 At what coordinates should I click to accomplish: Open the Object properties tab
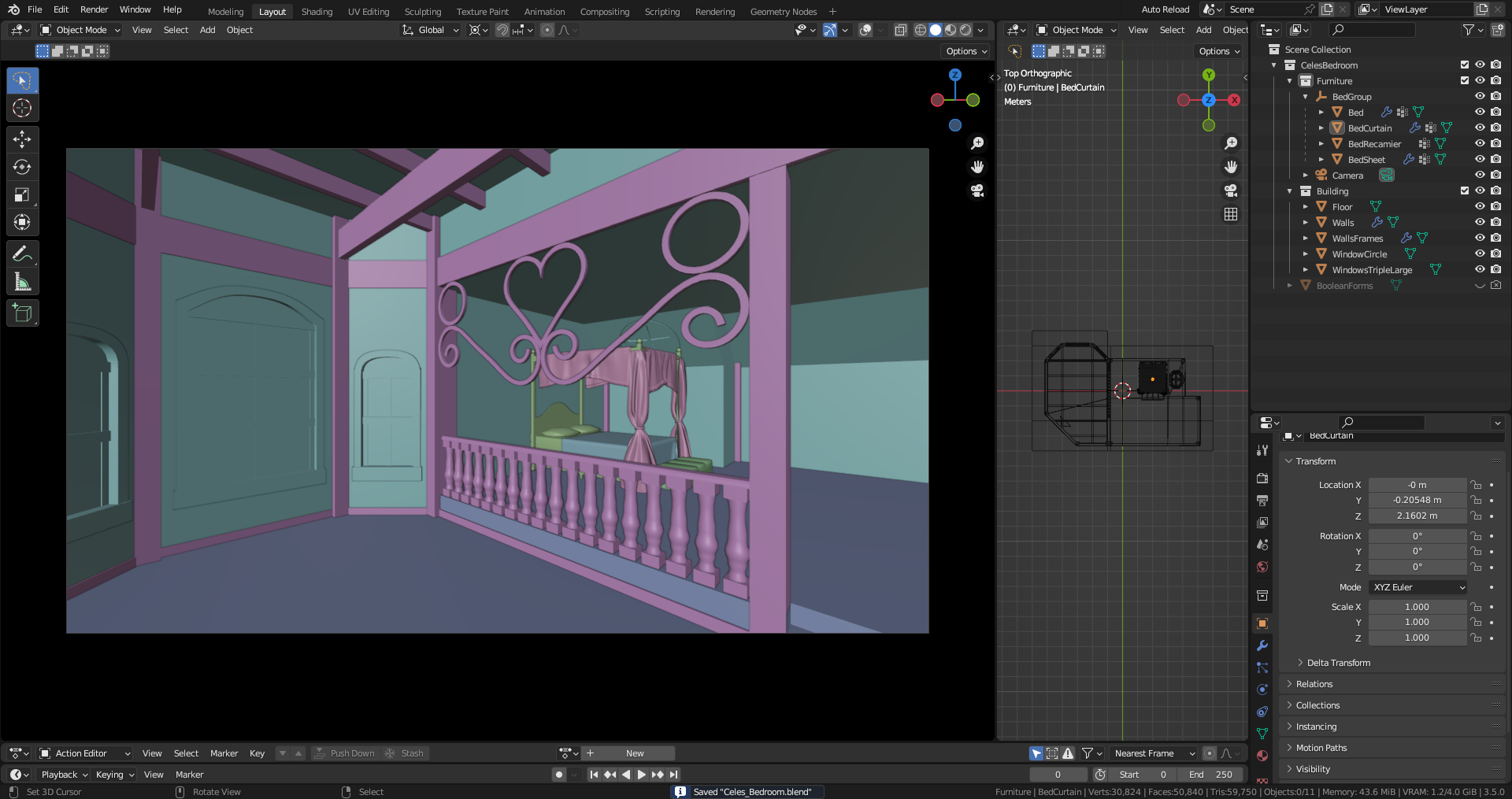1262,623
